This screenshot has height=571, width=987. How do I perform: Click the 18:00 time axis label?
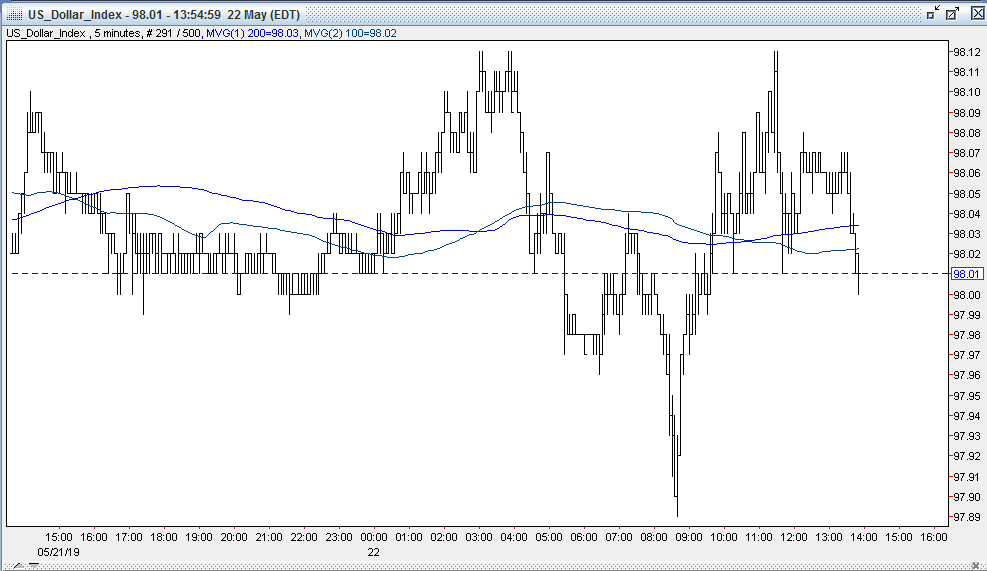pyautogui.click(x=164, y=537)
